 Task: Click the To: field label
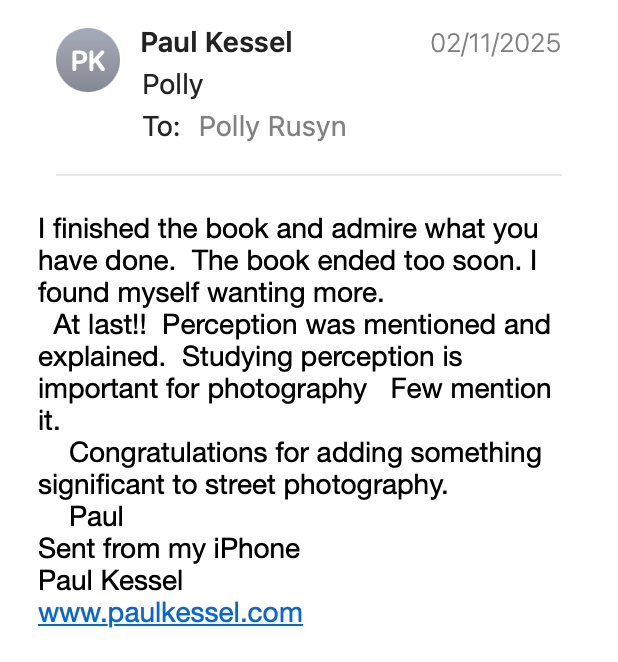coord(162,126)
